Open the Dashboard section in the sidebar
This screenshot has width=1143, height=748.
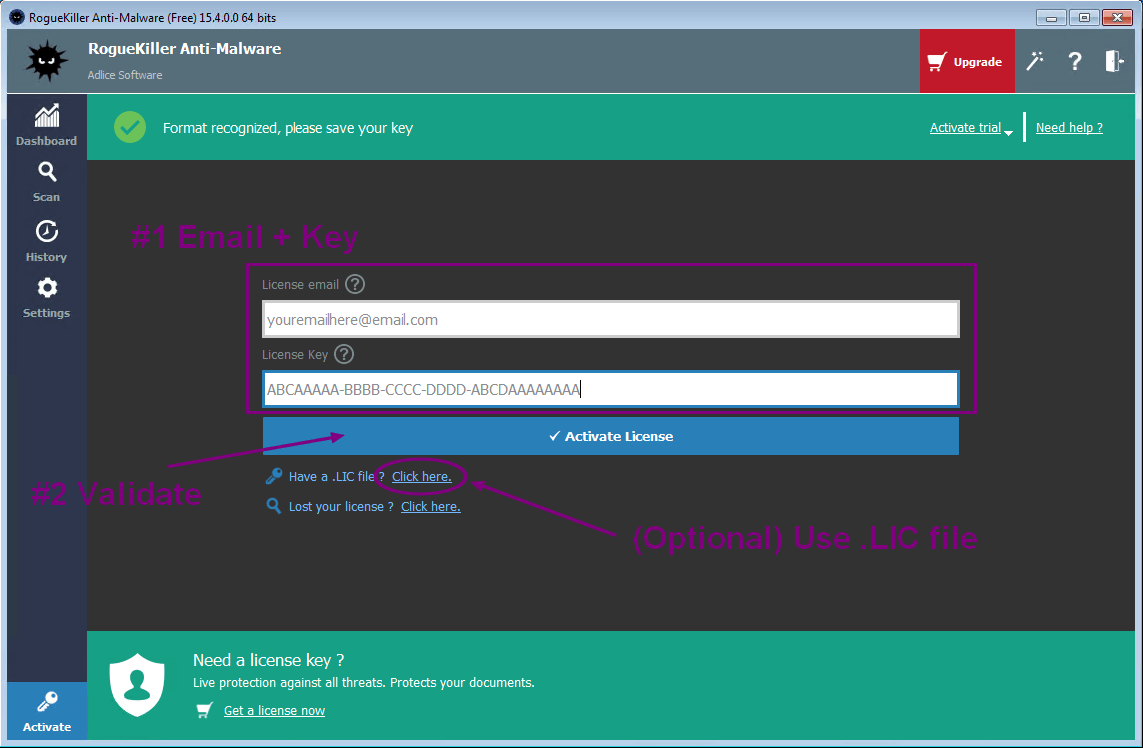(x=46, y=125)
